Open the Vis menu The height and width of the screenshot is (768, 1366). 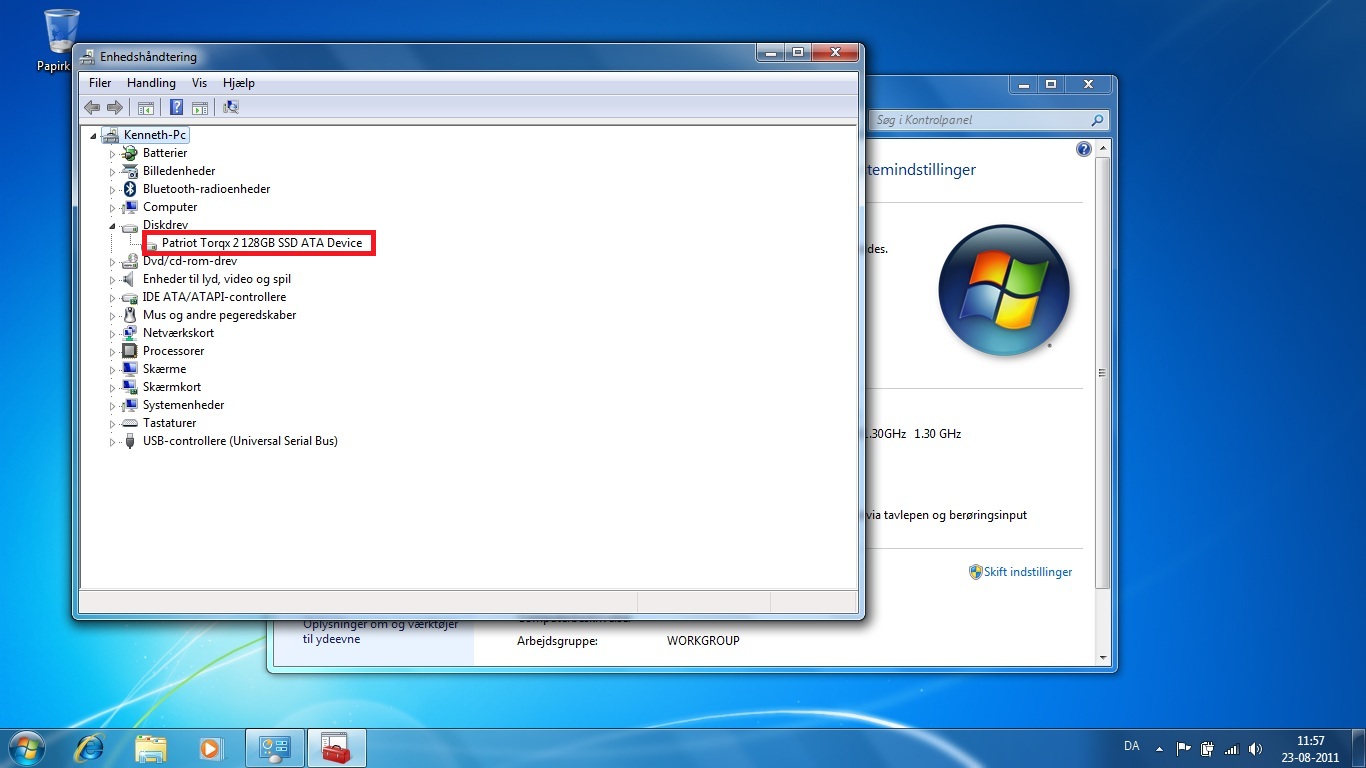coord(199,83)
